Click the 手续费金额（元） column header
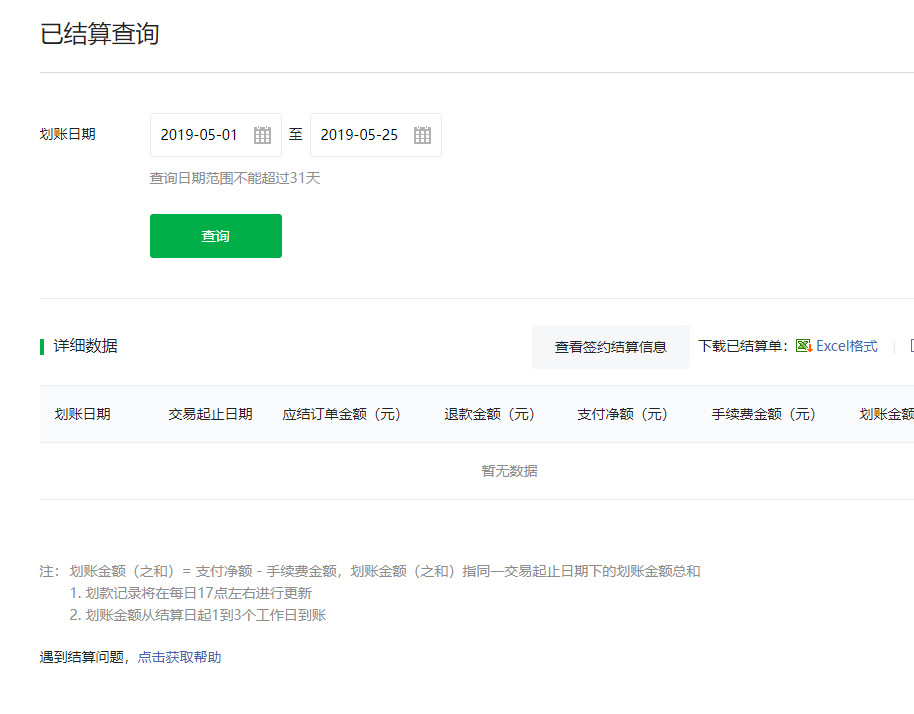The width and height of the screenshot is (914, 714). coord(764,414)
